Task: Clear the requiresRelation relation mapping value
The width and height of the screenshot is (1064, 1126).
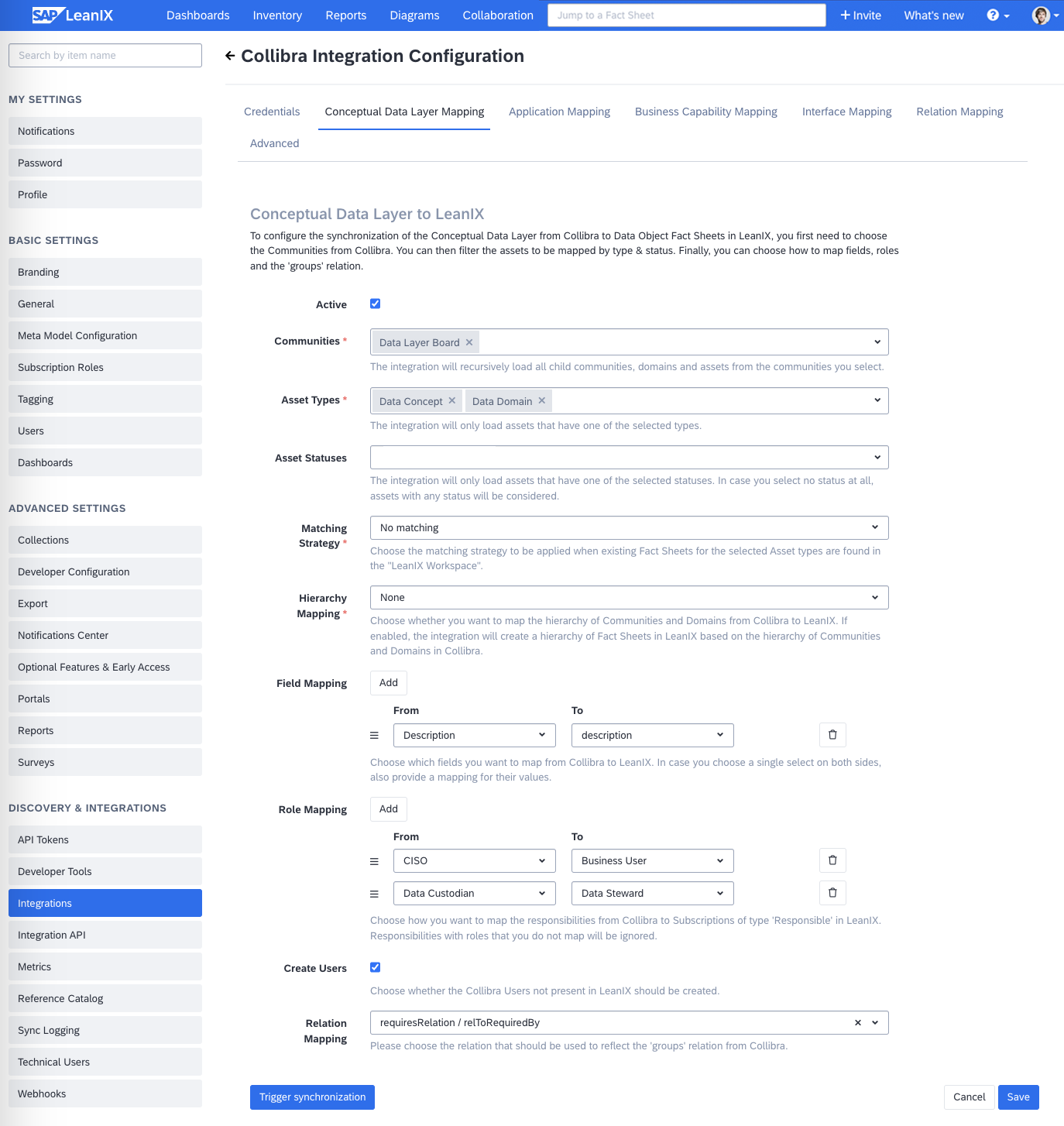Action: (x=858, y=1023)
